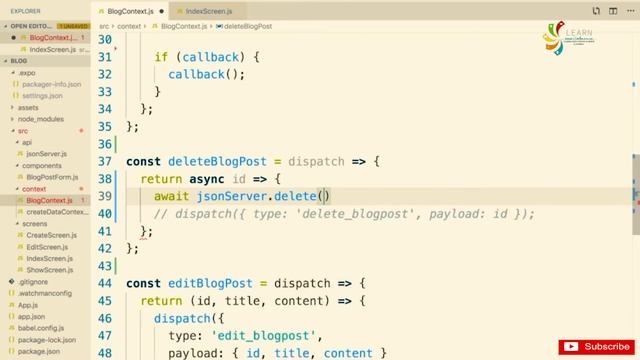
Task: Click the '1 UNSAVED' badge
Action: [73, 26]
